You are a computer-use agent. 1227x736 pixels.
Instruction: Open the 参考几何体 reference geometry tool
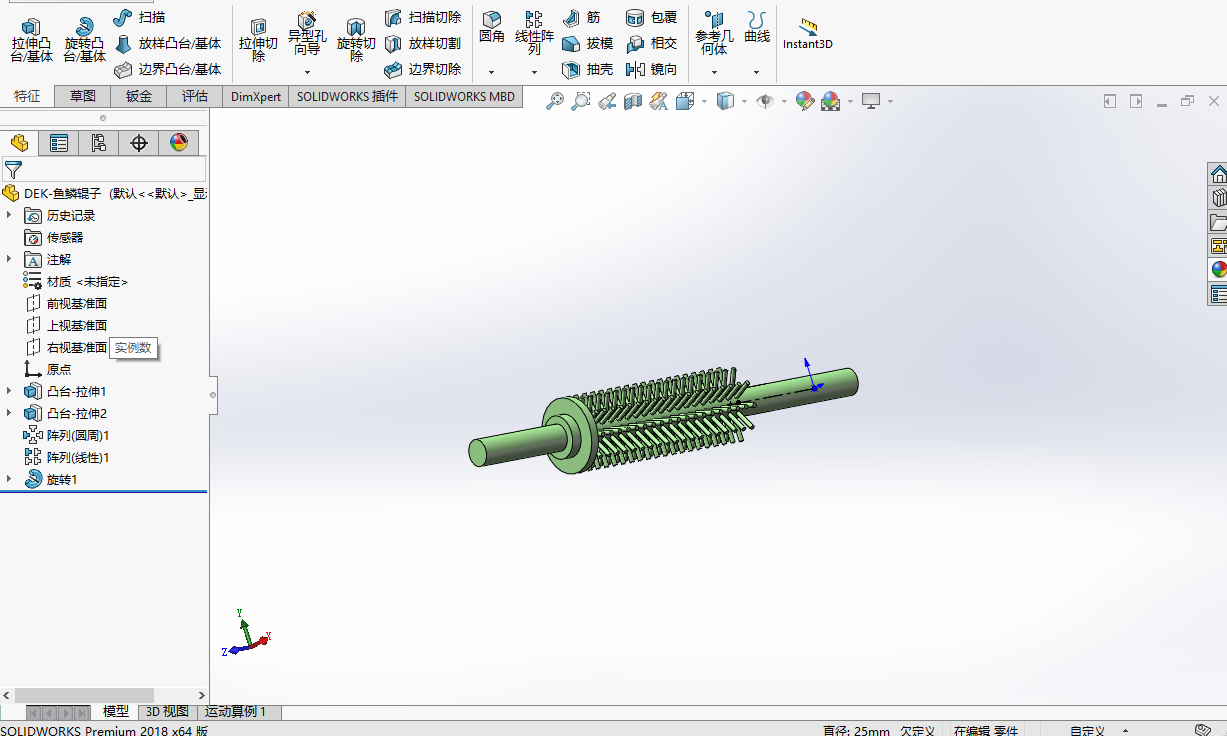coord(714,34)
